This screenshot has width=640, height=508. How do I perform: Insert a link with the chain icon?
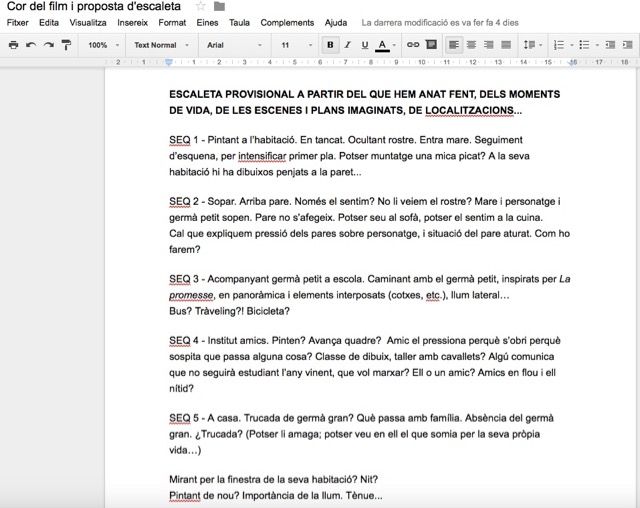point(413,45)
